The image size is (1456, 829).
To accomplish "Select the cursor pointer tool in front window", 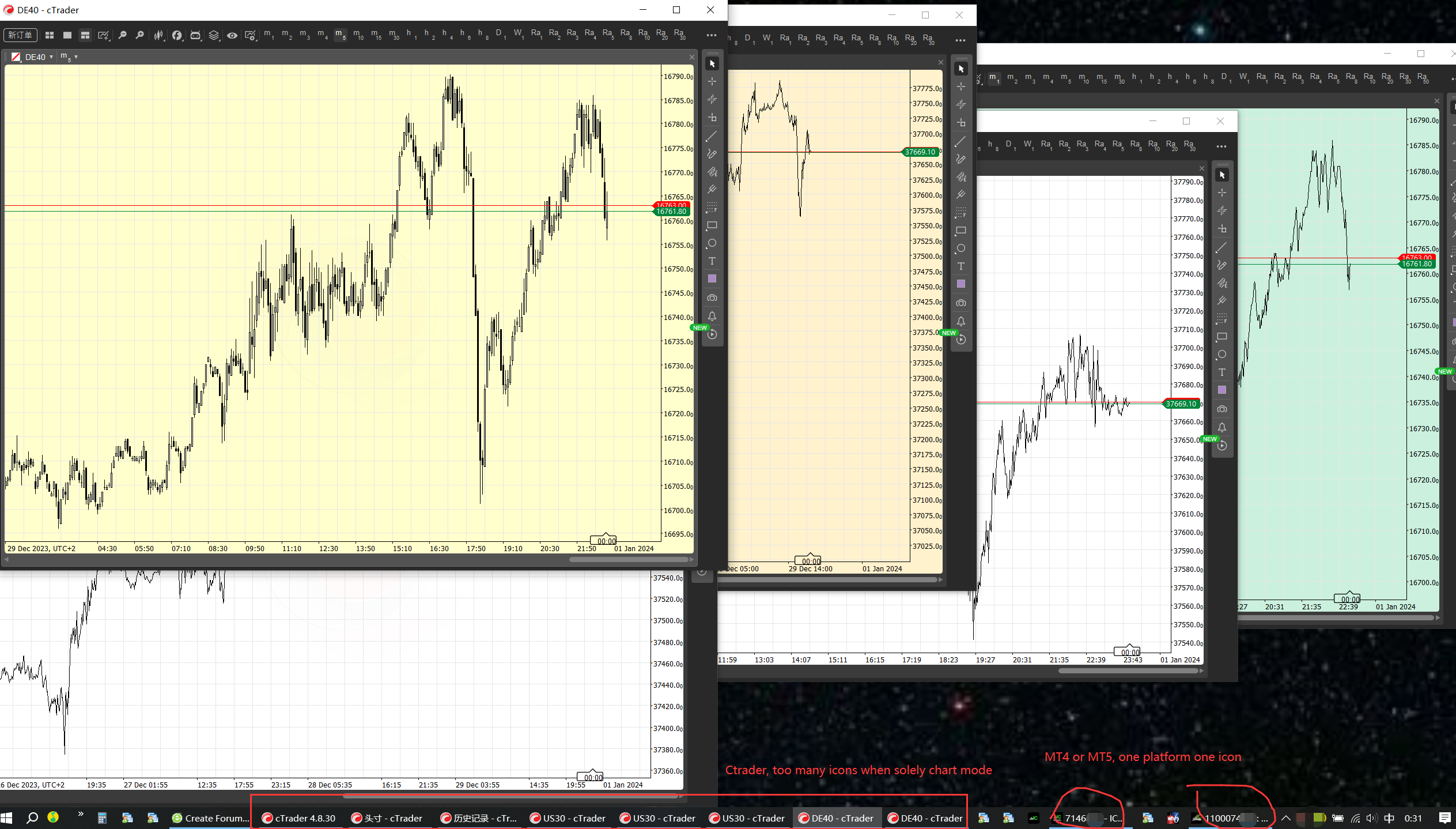I will pyautogui.click(x=712, y=63).
